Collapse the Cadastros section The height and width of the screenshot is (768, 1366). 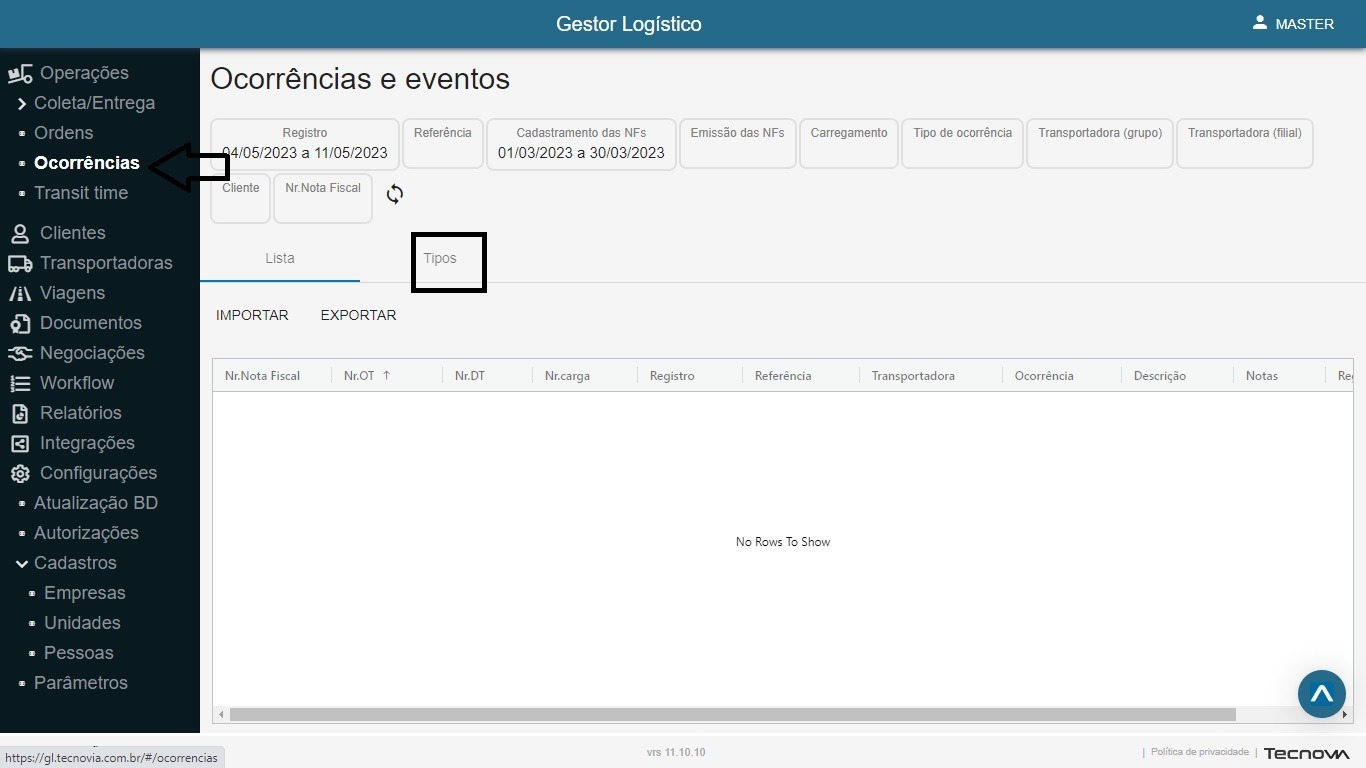(x=22, y=563)
